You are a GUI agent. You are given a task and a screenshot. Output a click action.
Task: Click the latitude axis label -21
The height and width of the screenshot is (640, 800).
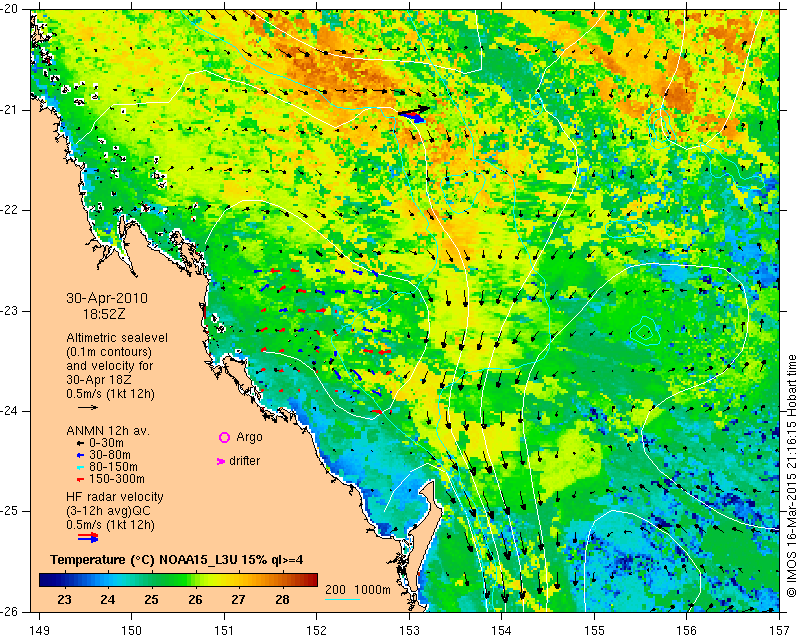tap(9, 110)
